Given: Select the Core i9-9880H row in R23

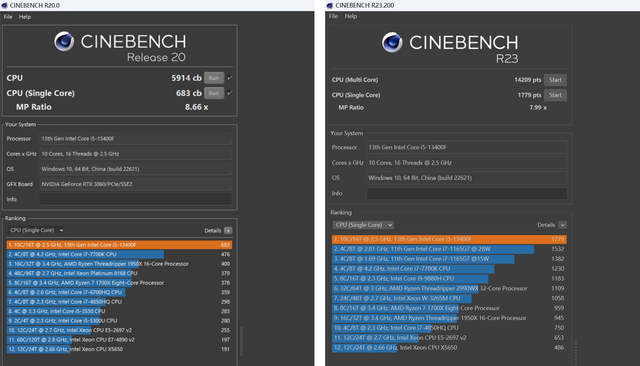Looking at the screenshot, I should click(x=449, y=278).
